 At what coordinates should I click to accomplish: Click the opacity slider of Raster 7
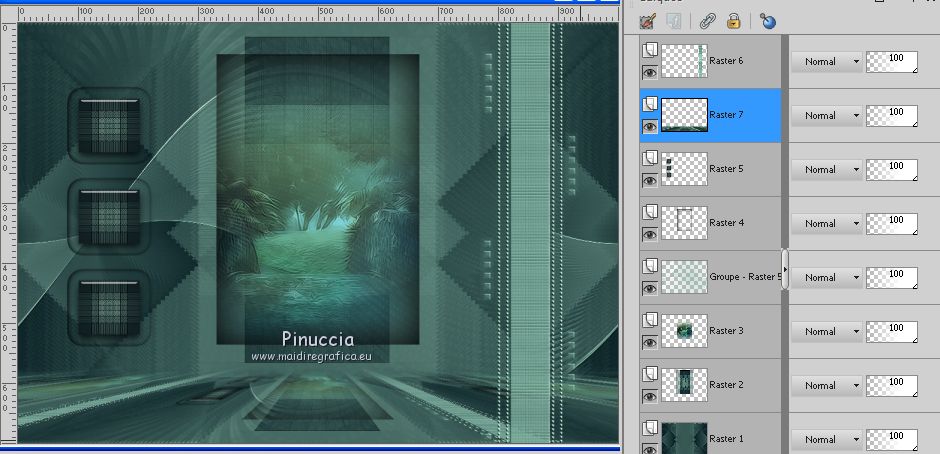(892, 116)
